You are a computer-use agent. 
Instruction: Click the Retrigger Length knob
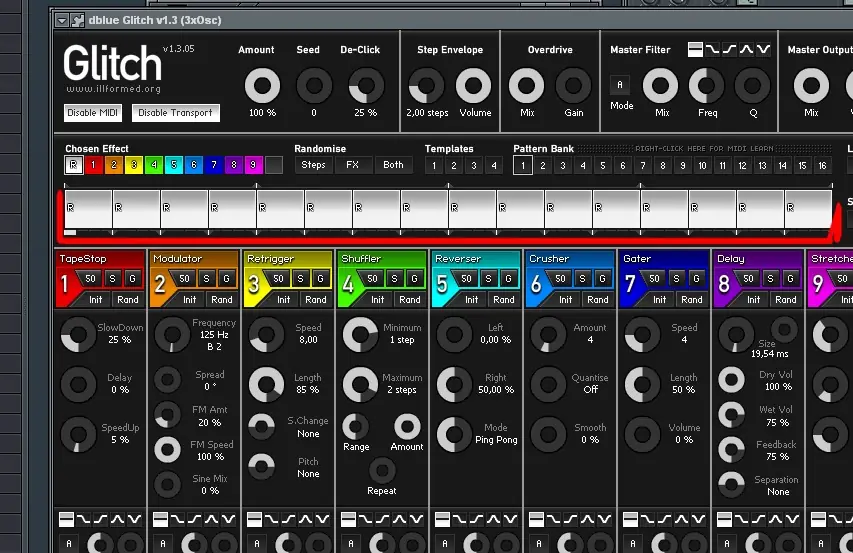266,384
